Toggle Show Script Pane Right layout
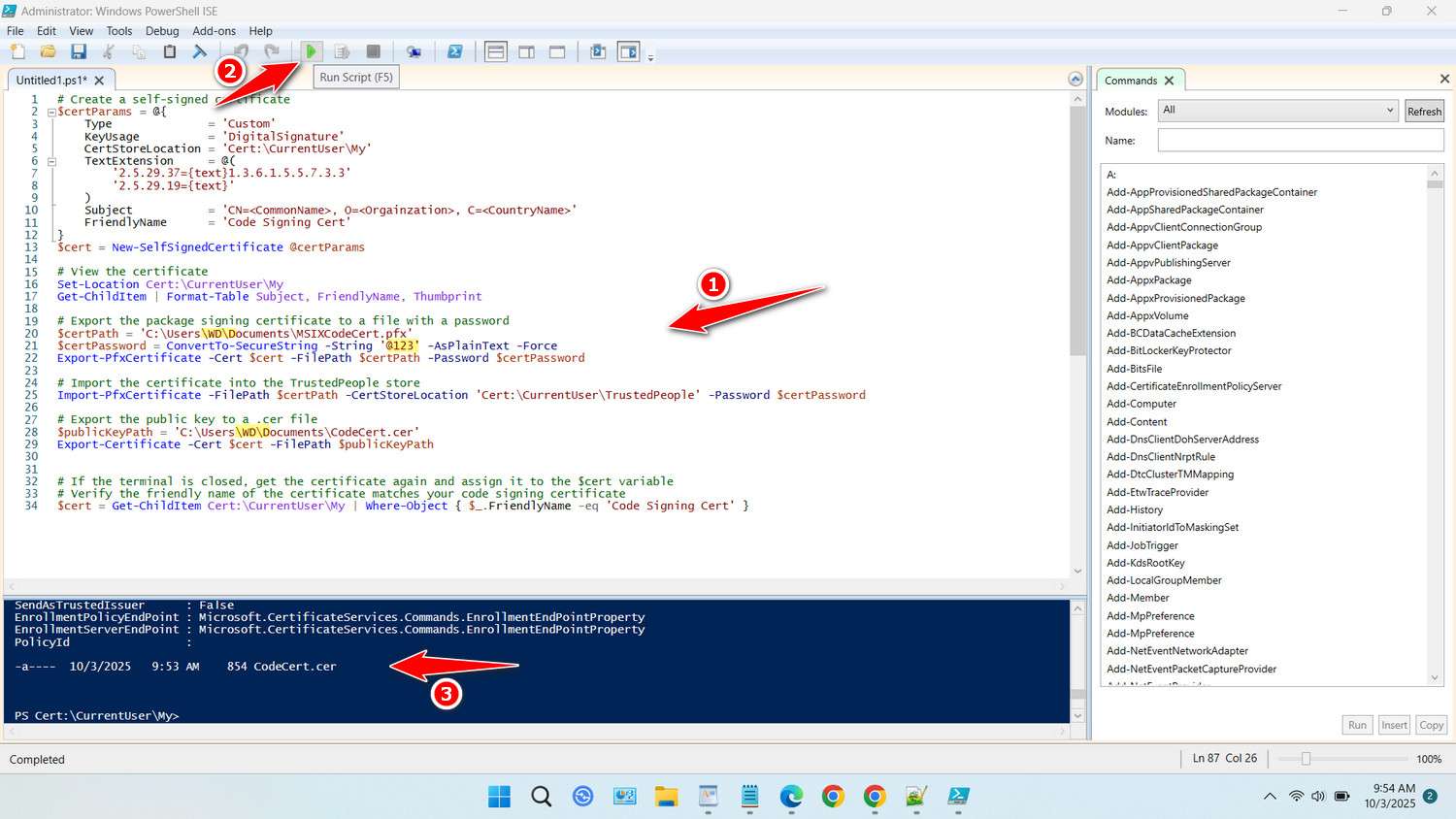 click(526, 51)
